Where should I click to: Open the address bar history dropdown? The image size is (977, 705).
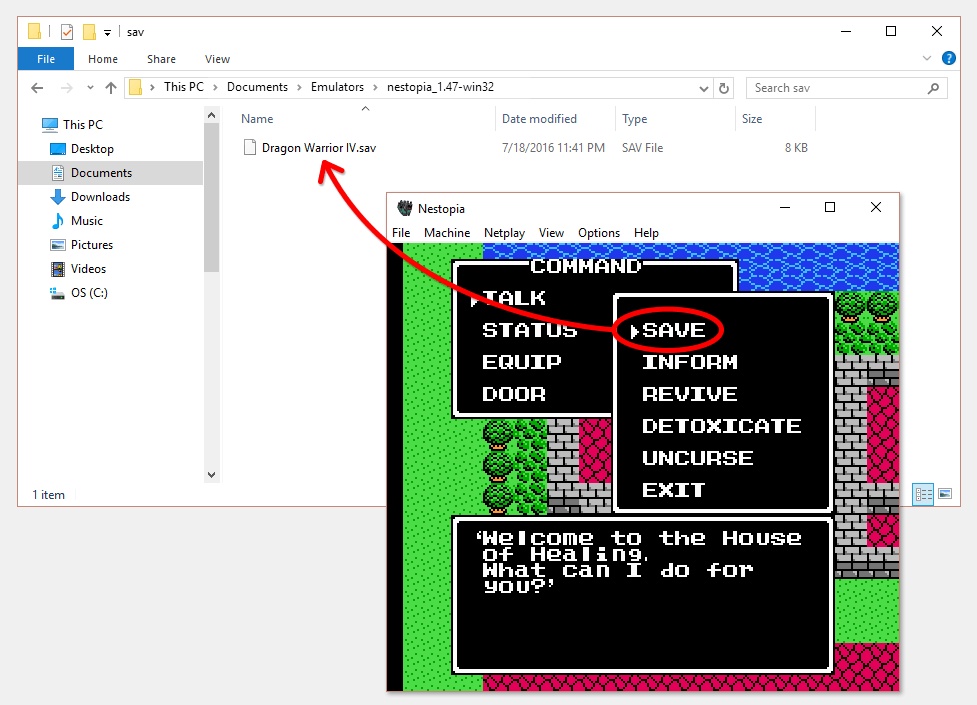(703, 88)
